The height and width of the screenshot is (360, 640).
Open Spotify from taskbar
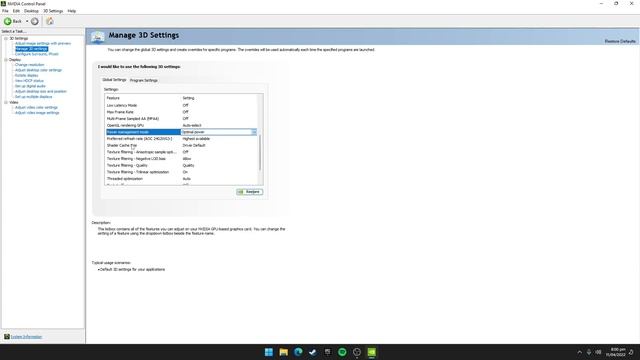[x=342, y=352]
